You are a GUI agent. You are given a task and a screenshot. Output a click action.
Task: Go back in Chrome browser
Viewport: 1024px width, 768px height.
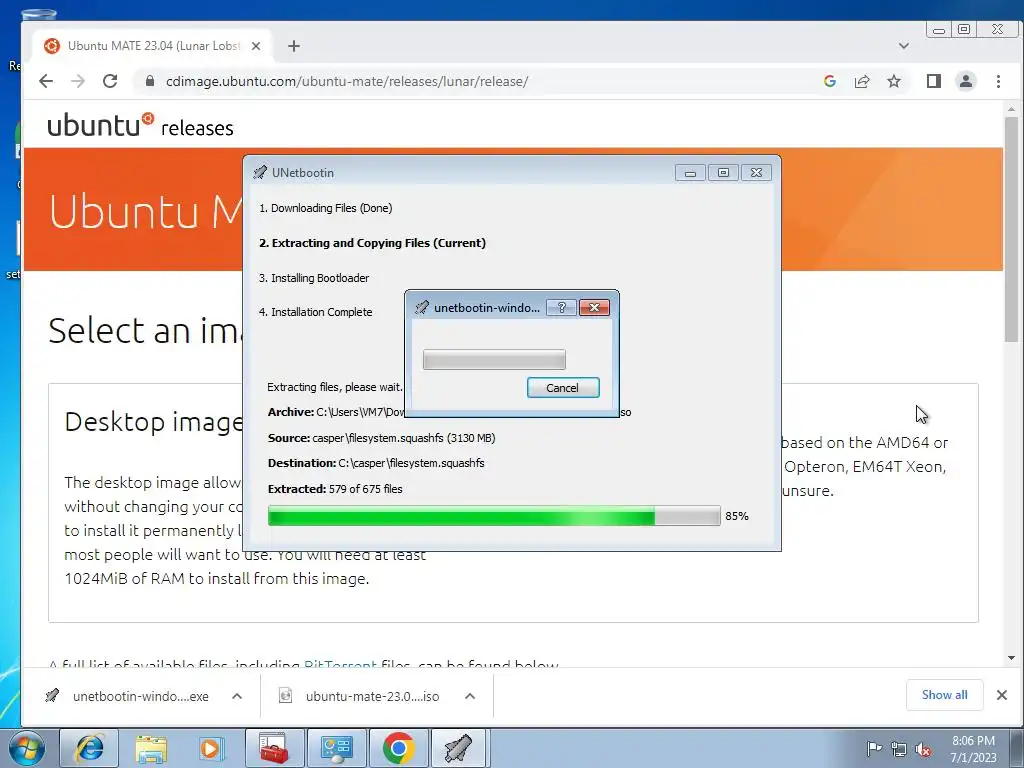[46, 81]
